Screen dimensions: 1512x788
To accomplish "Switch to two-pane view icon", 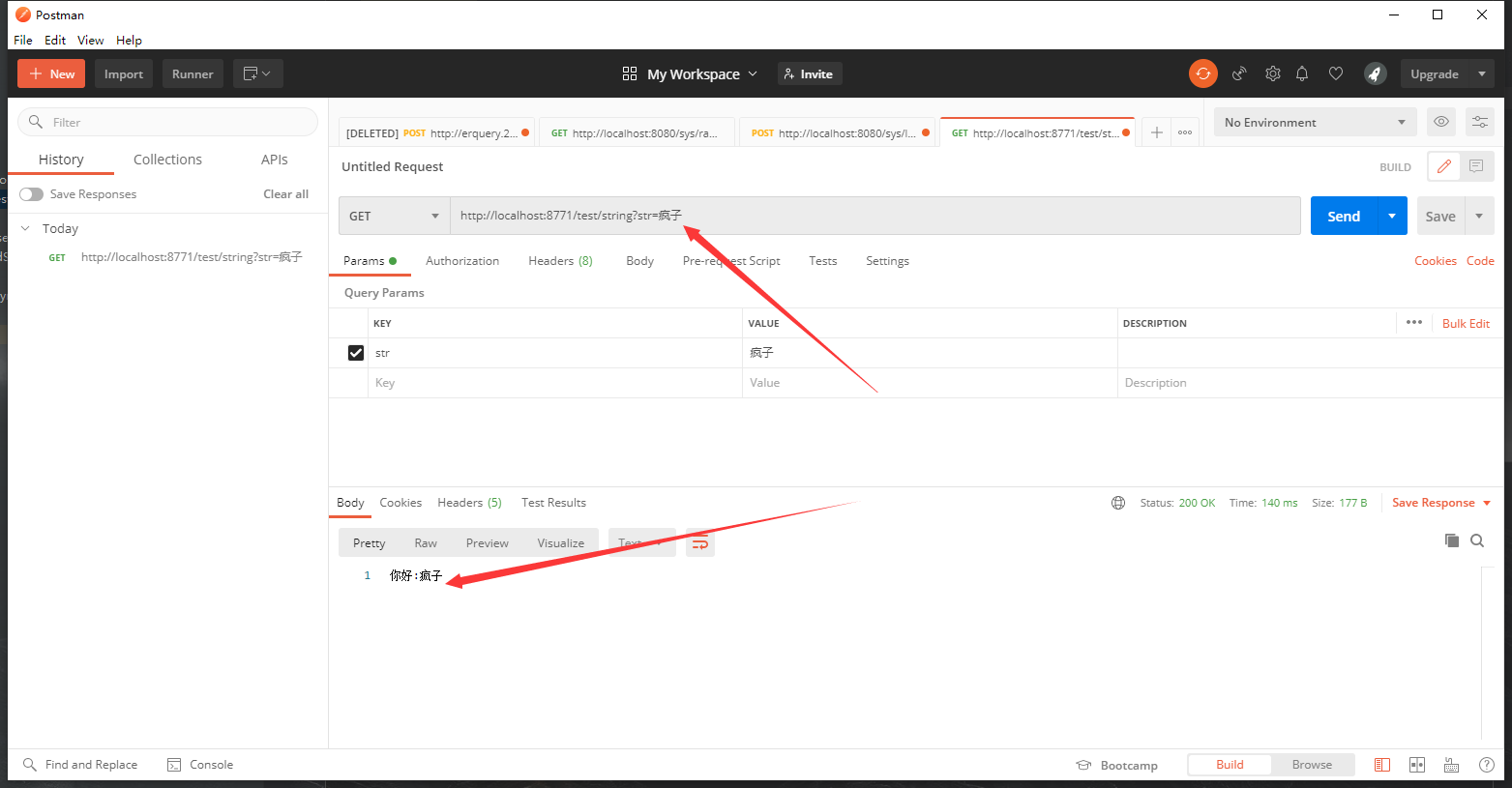I will (1417, 765).
